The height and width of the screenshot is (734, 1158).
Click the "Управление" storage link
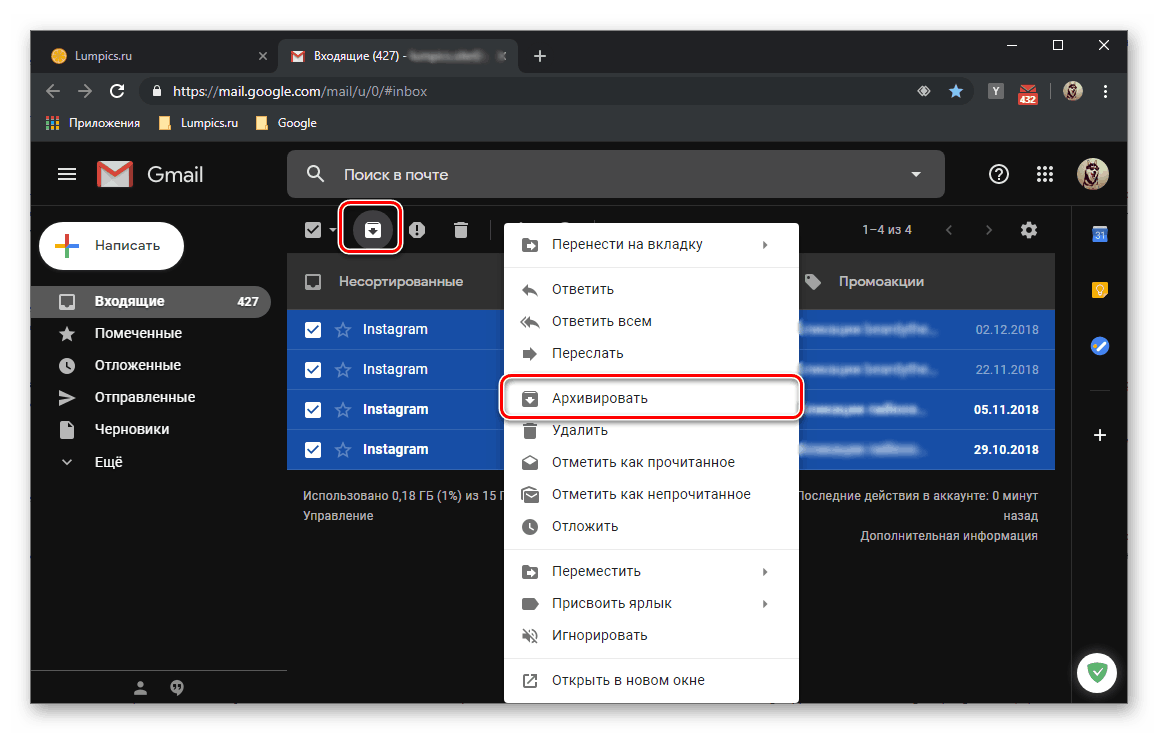pyautogui.click(x=338, y=516)
